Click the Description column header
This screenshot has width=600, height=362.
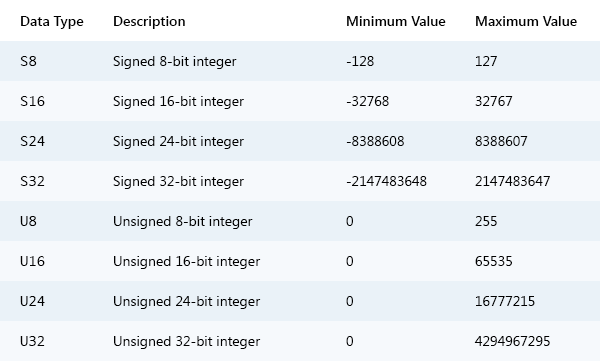[x=149, y=21]
